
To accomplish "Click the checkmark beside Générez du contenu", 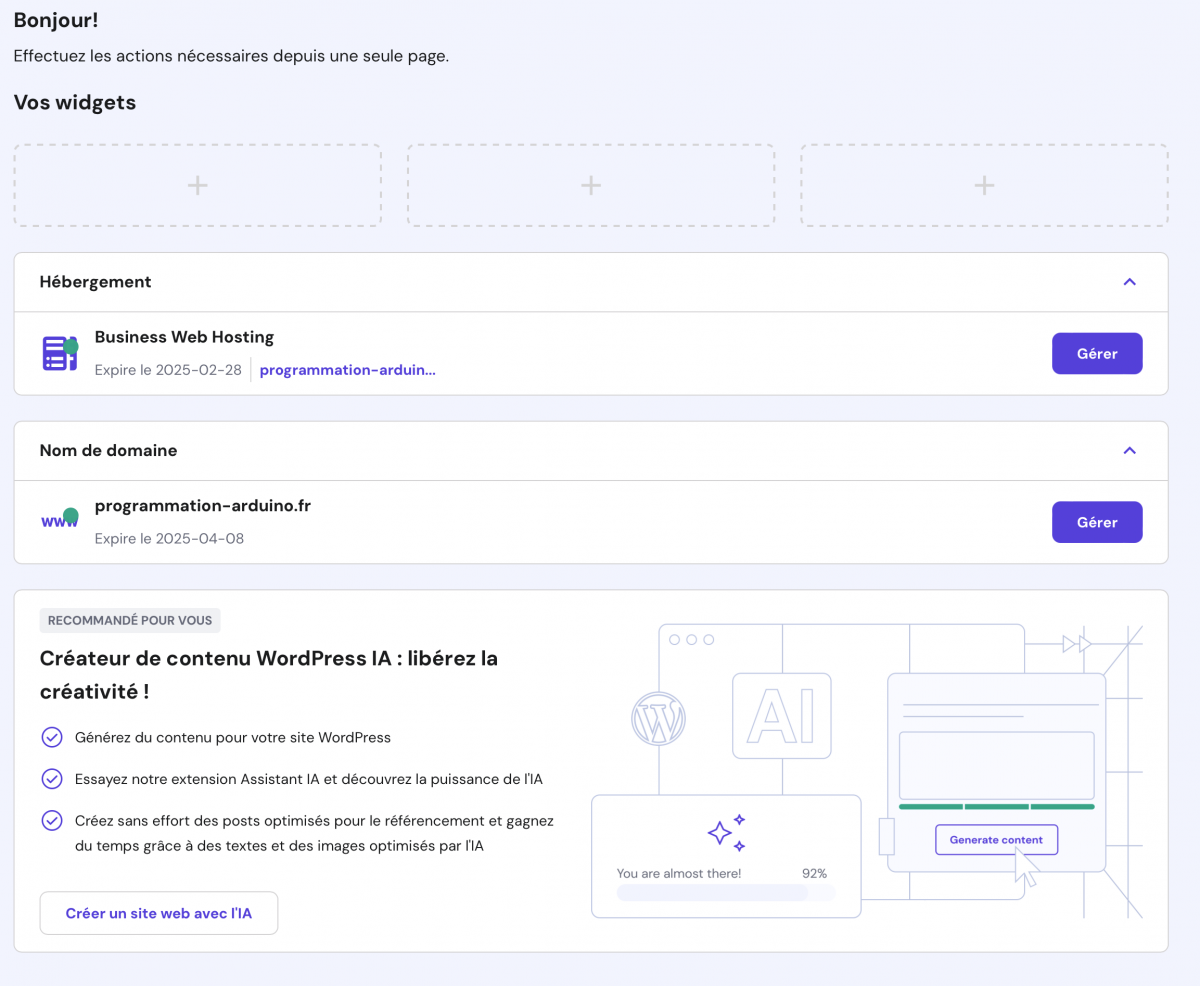I will click(x=51, y=738).
